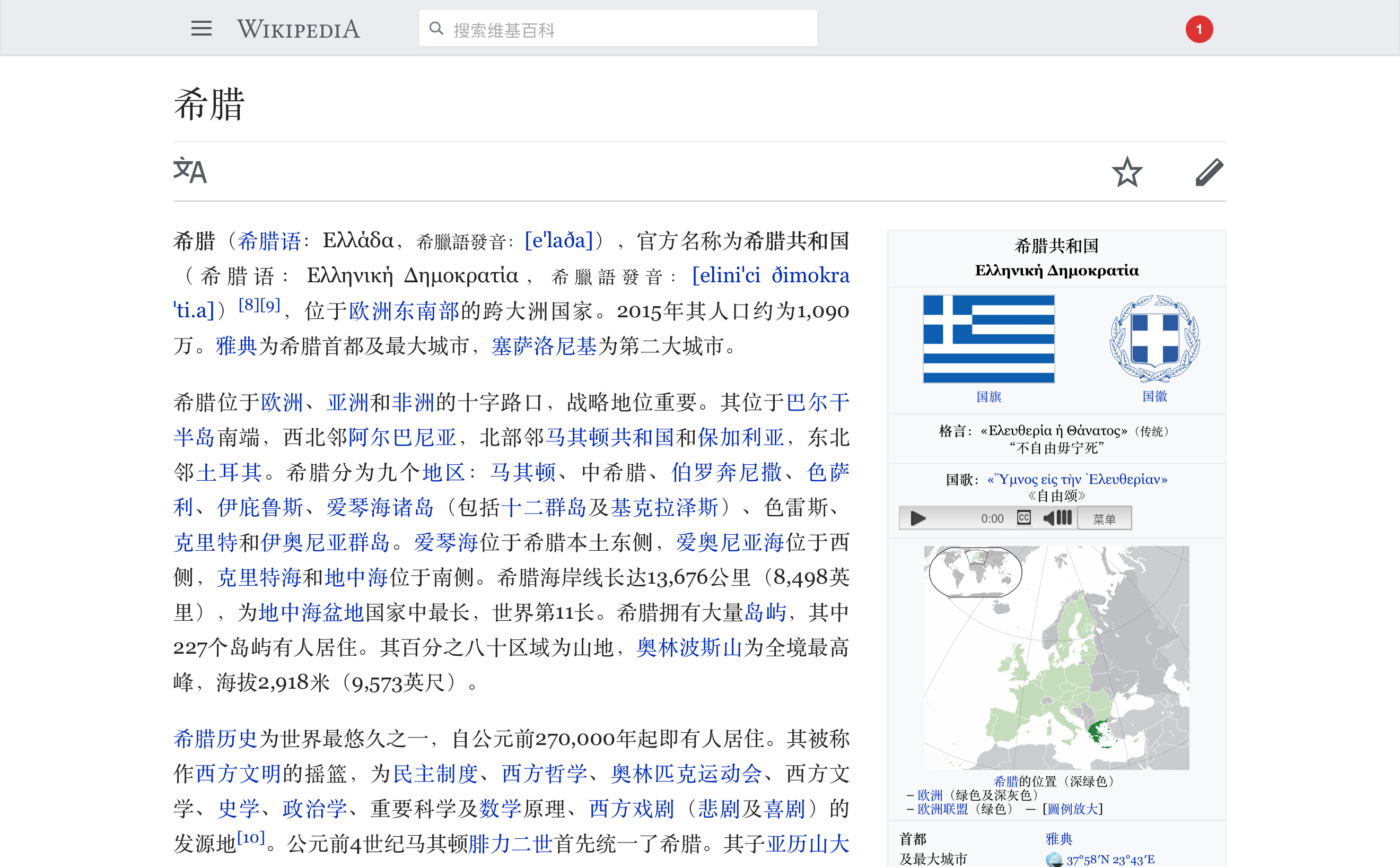Viewport: 1400px width, 867px height.
Task: Click the 国徽 link
Action: [1154, 396]
